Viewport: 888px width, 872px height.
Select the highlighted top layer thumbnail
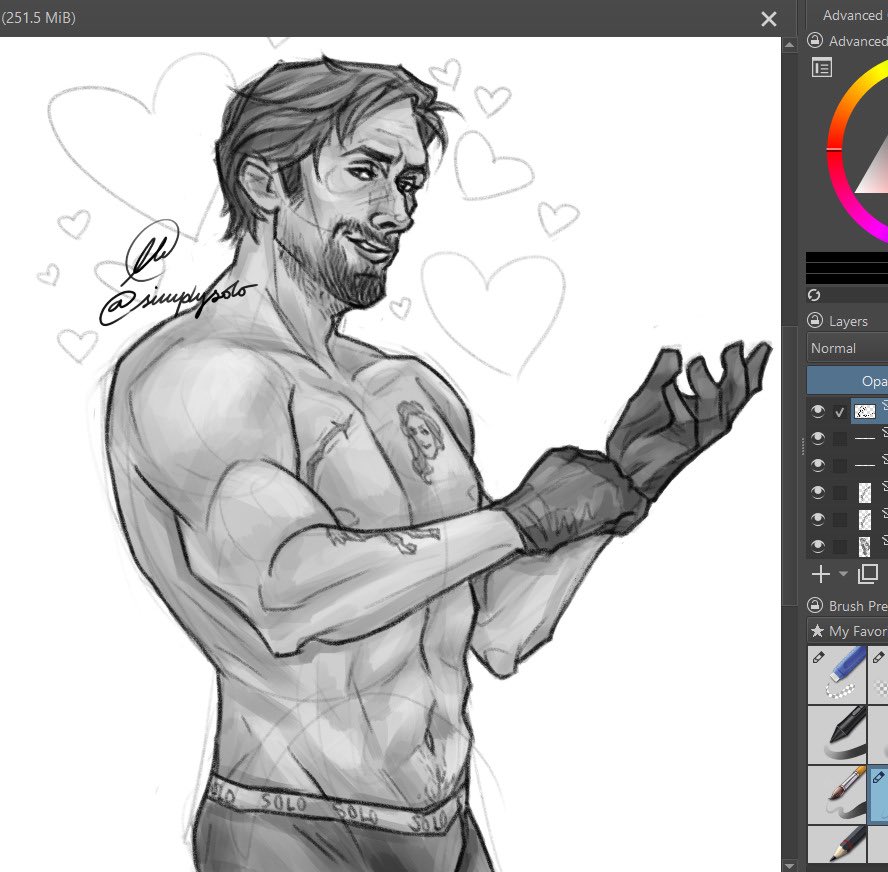pos(865,412)
